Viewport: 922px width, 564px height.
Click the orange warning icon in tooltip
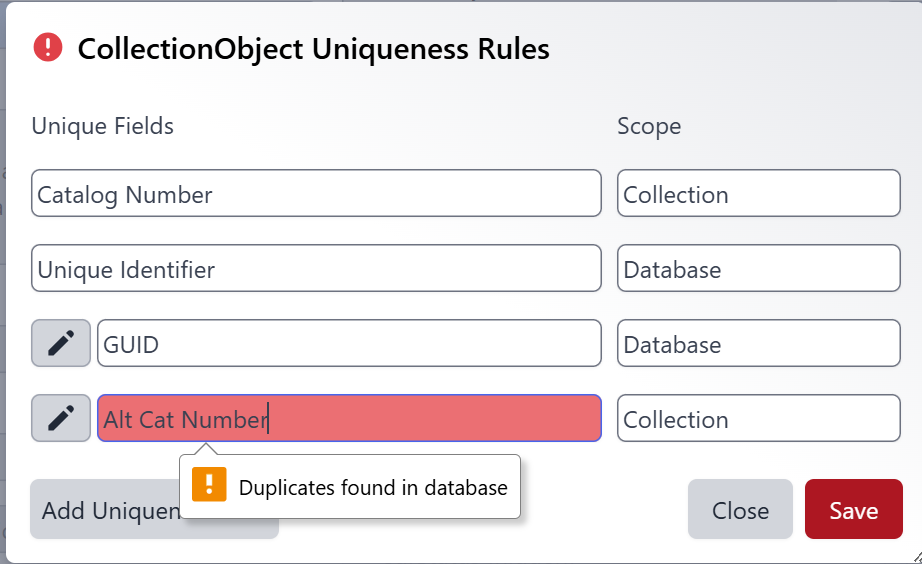click(x=209, y=485)
